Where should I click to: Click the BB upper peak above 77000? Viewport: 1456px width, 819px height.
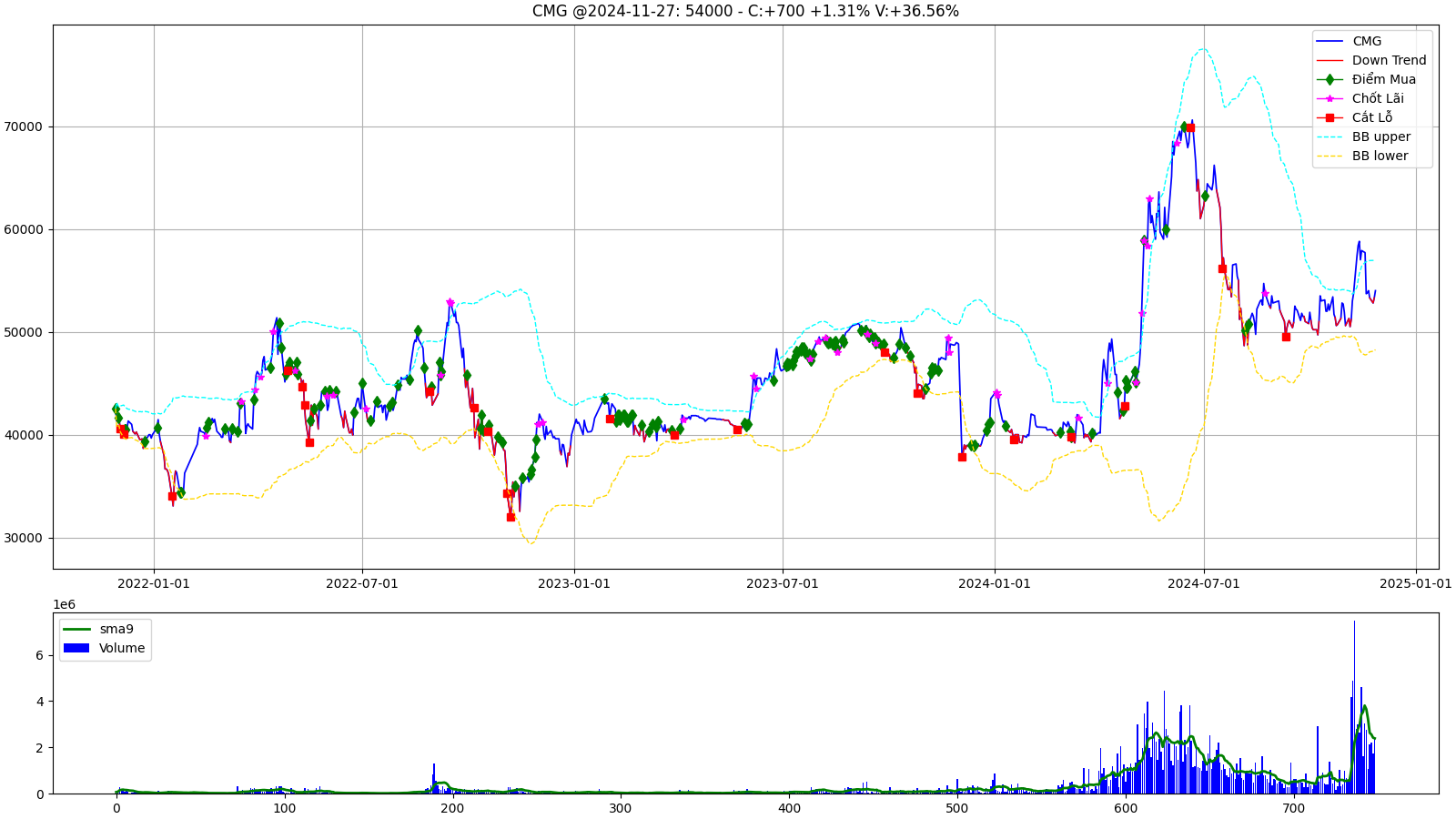pos(1203,49)
